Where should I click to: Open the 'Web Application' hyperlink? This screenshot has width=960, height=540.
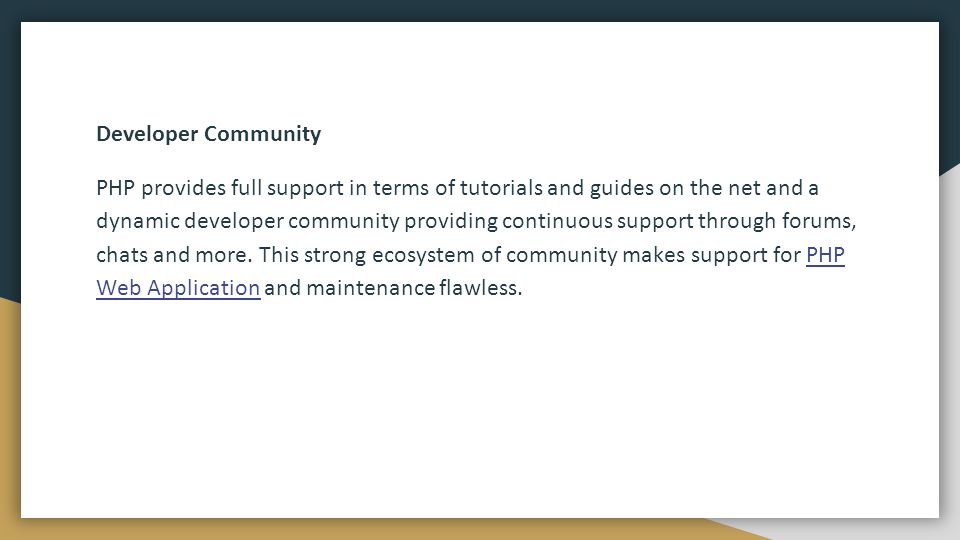pos(178,288)
